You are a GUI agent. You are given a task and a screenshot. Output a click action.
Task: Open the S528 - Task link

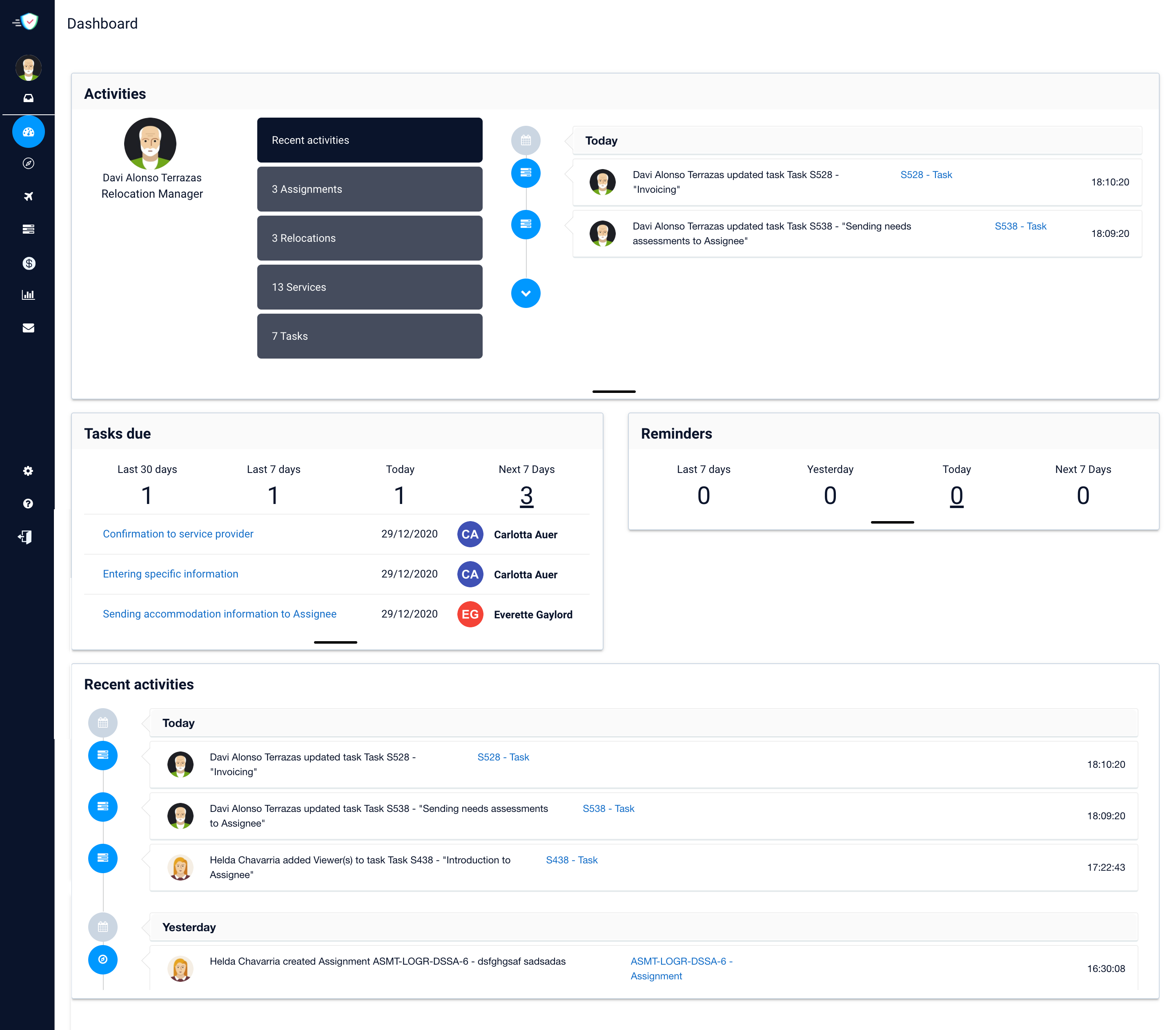pyautogui.click(x=926, y=175)
